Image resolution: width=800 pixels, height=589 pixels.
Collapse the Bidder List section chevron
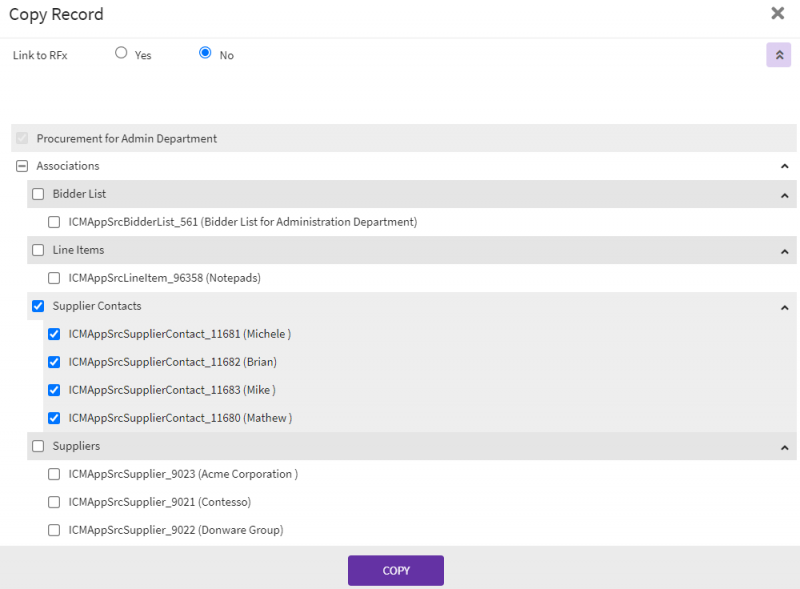785,194
